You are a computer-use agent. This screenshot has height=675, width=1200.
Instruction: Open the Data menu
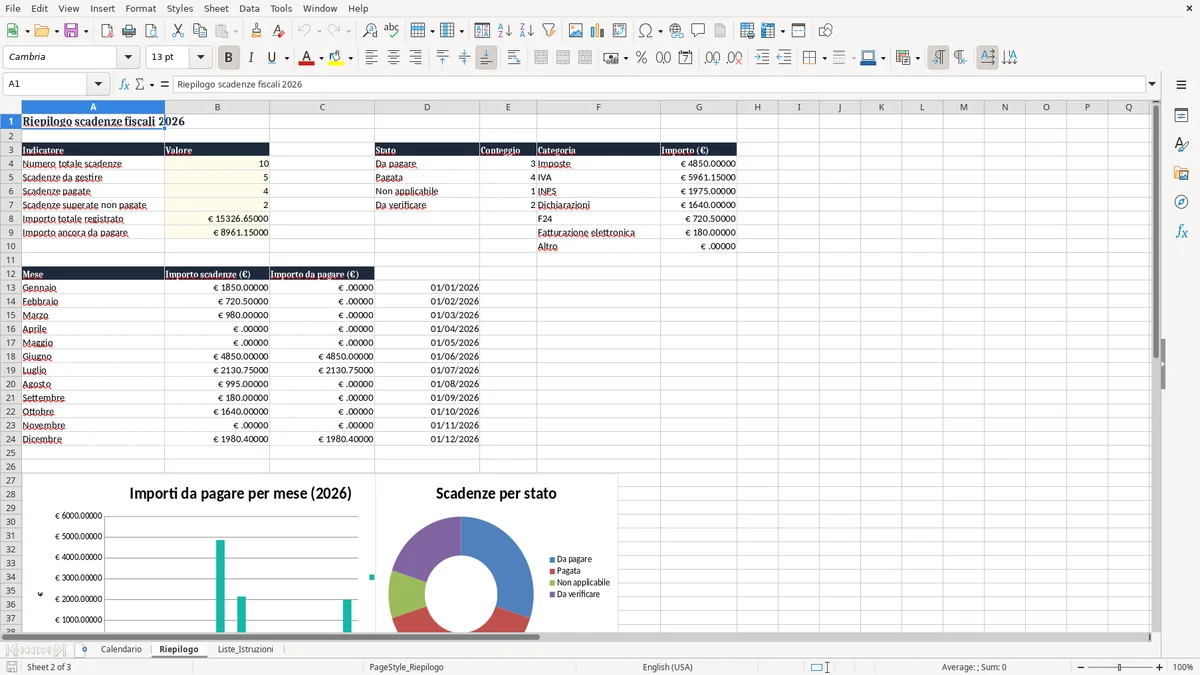point(249,8)
